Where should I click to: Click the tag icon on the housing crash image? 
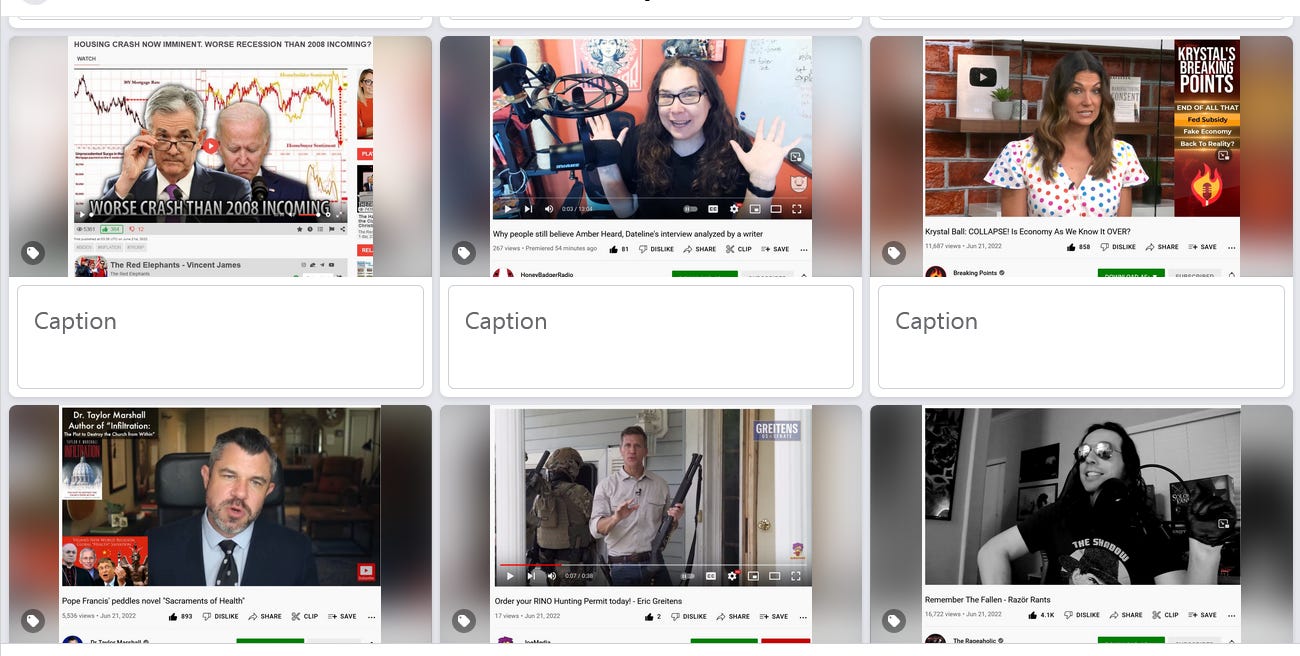click(x=33, y=253)
